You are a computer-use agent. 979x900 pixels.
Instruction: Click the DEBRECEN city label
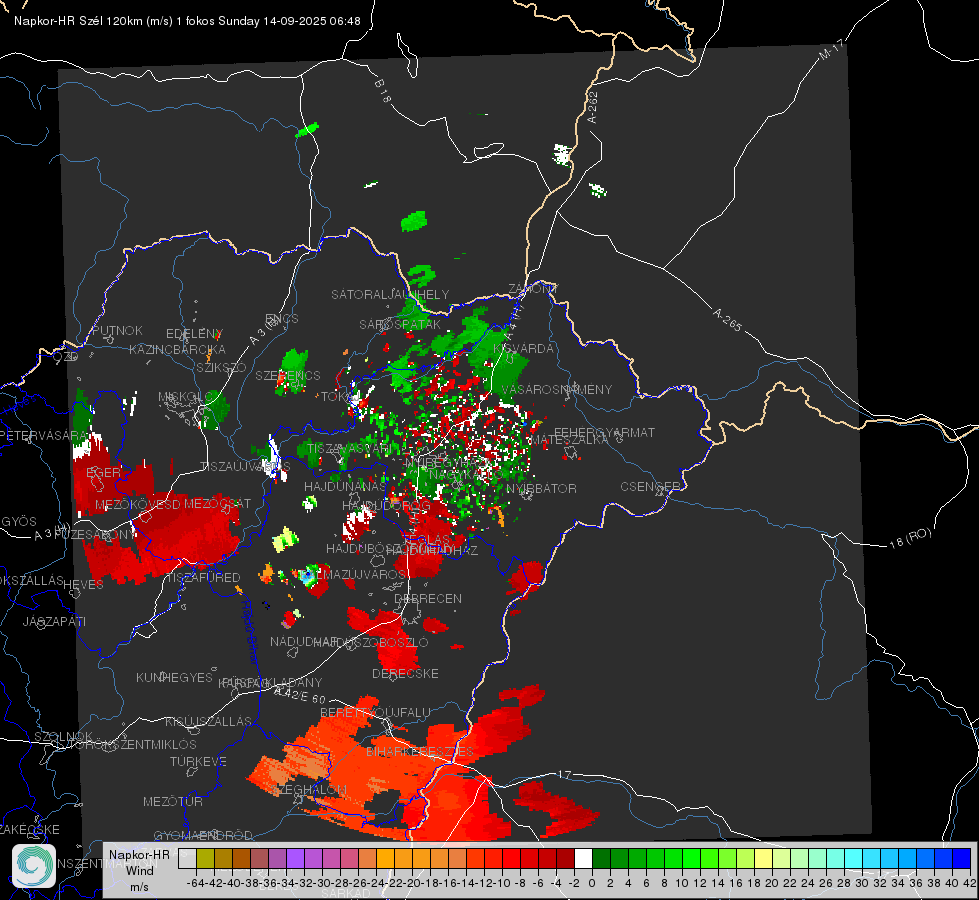click(428, 598)
